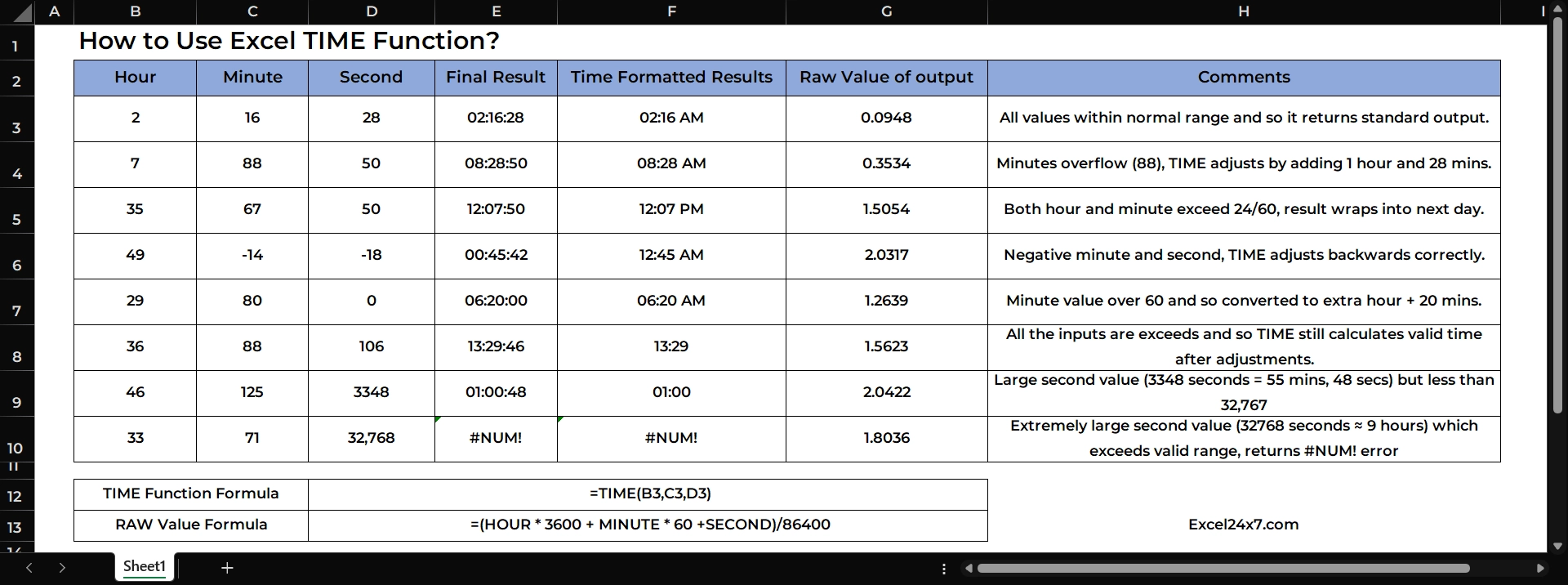
Task: Select second value cell 32,768
Action: coord(372,440)
